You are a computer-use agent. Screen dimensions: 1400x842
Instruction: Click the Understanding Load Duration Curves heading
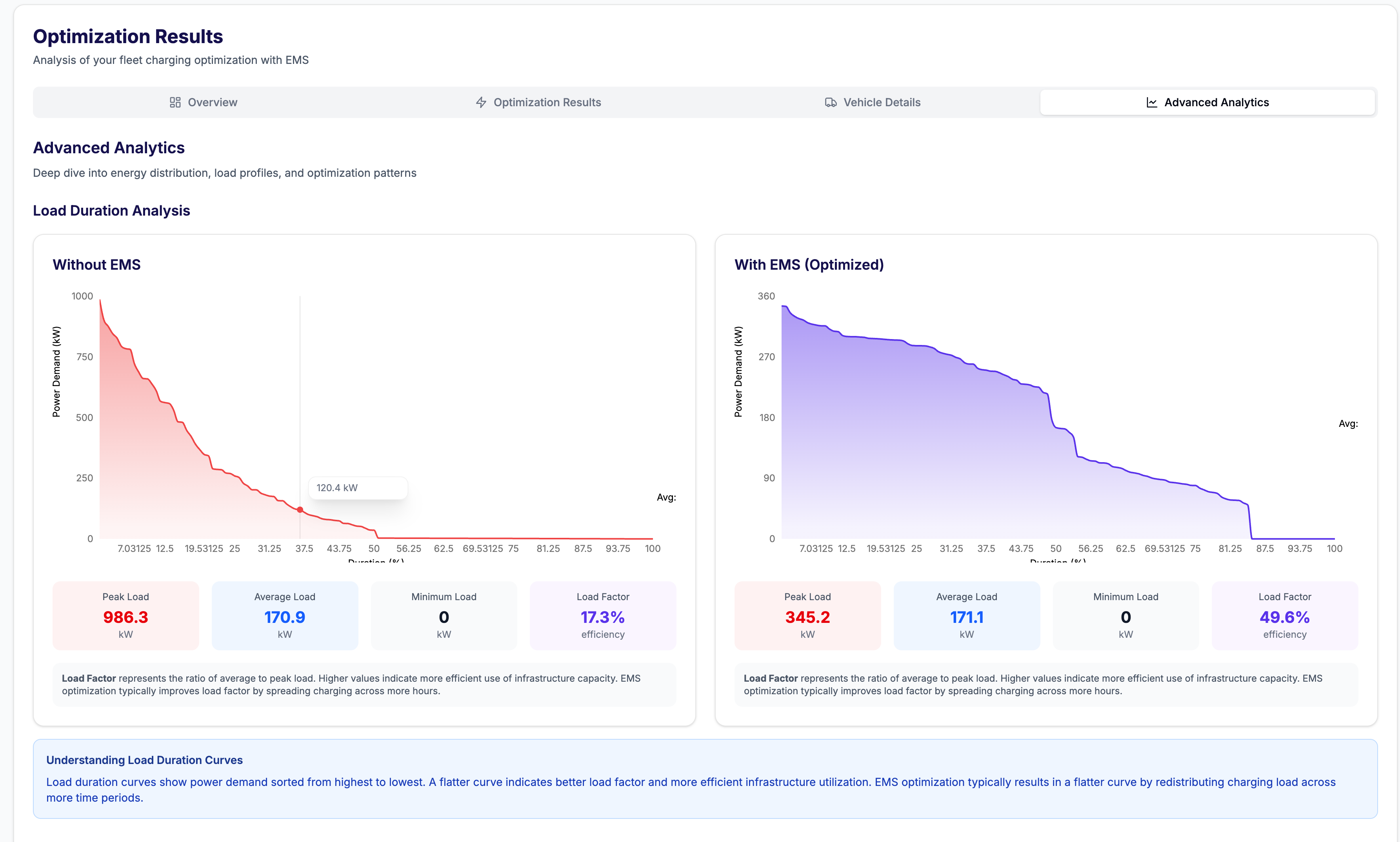coord(144,760)
